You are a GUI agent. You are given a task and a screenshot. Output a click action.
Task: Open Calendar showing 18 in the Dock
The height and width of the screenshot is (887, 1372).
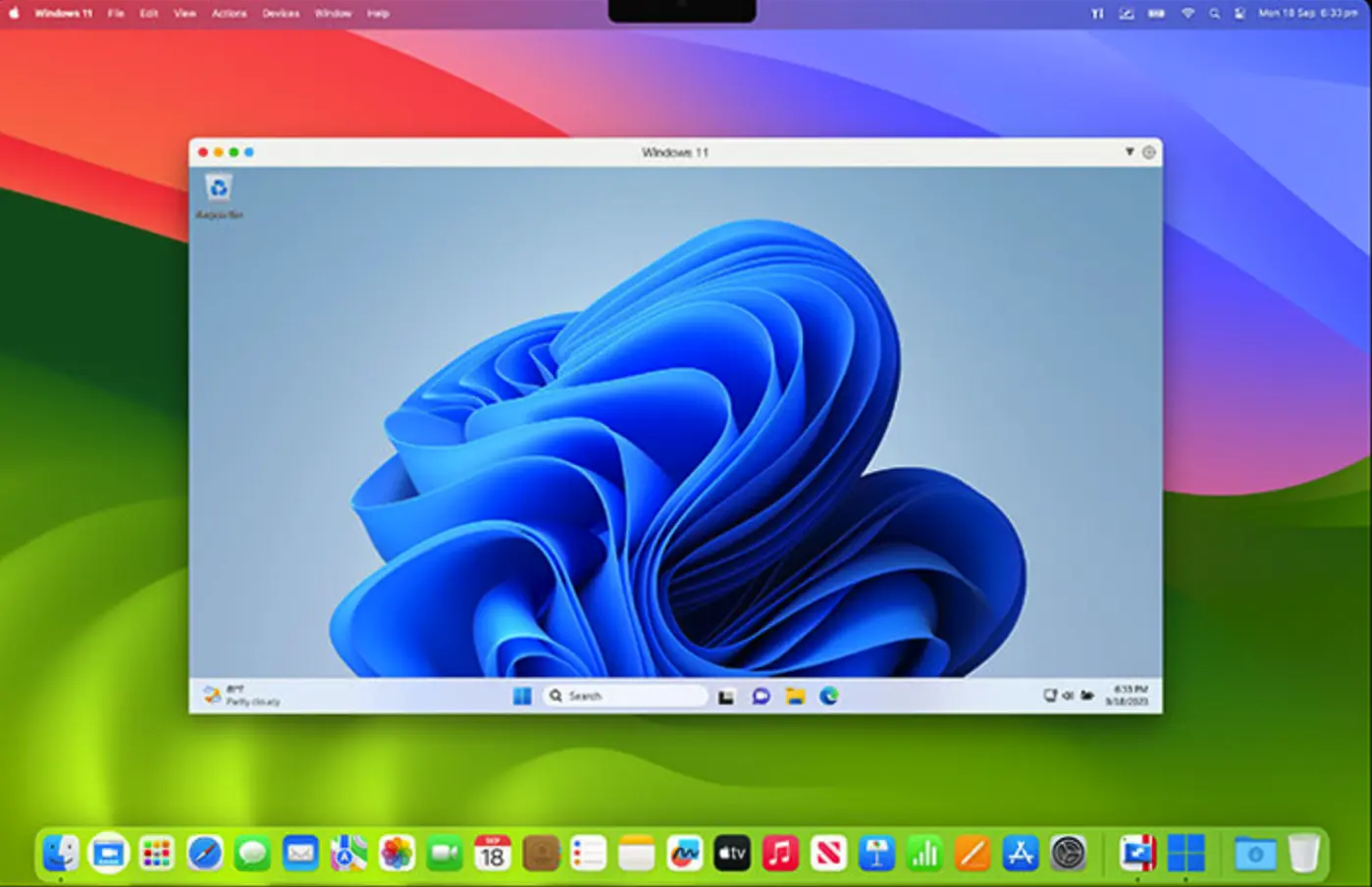pyautogui.click(x=493, y=853)
